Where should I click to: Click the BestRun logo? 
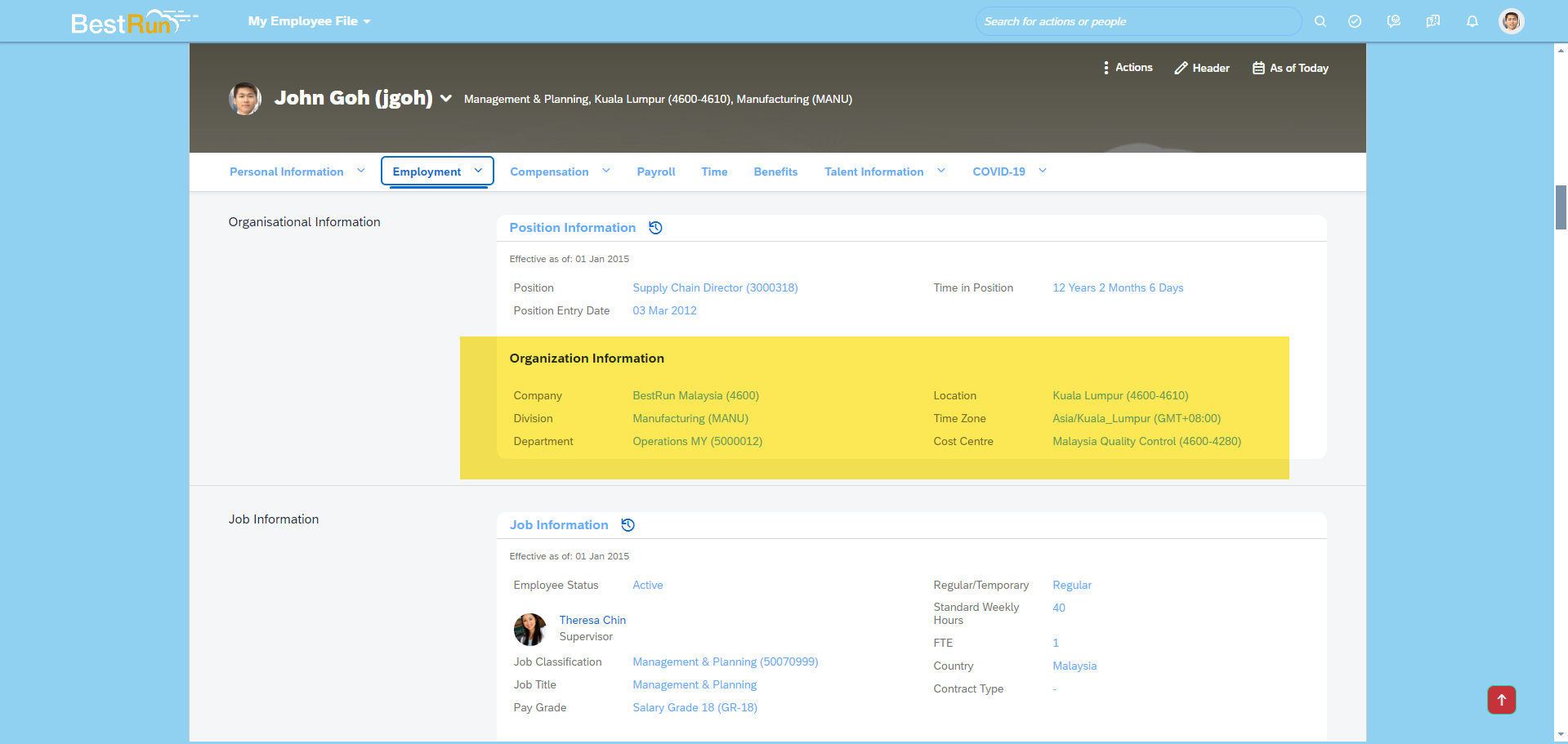pyautogui.click(x=134, y=21)
